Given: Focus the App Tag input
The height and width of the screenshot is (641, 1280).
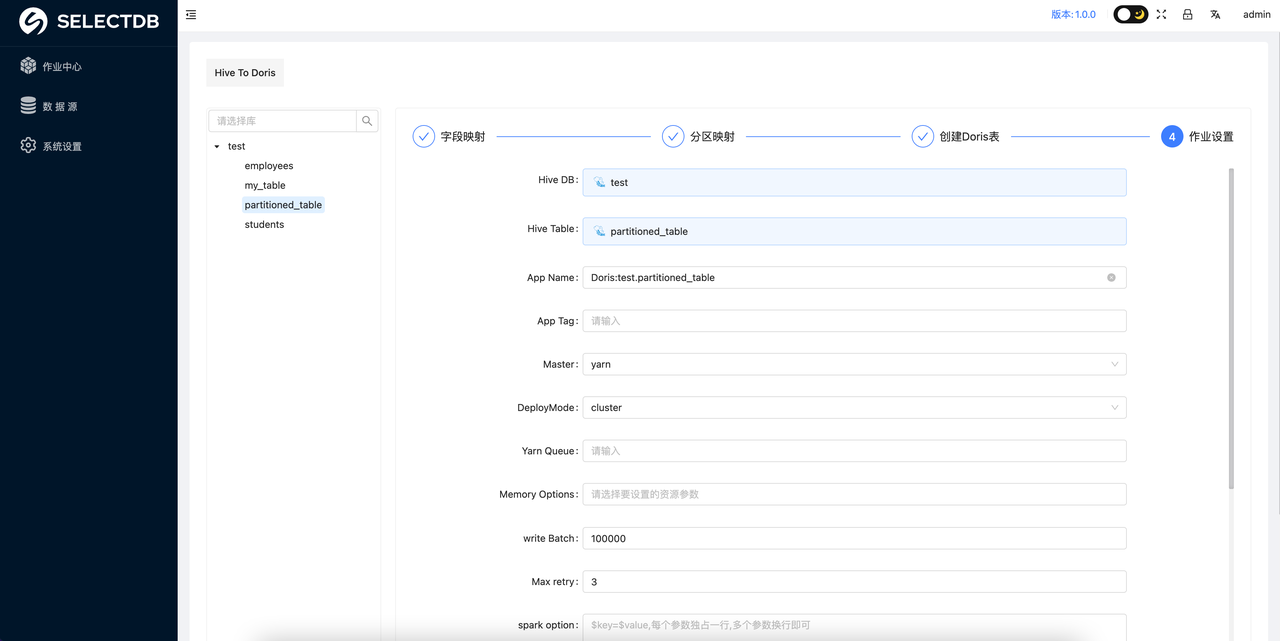Looking at the screenshot, I should [x=854, y=321].
